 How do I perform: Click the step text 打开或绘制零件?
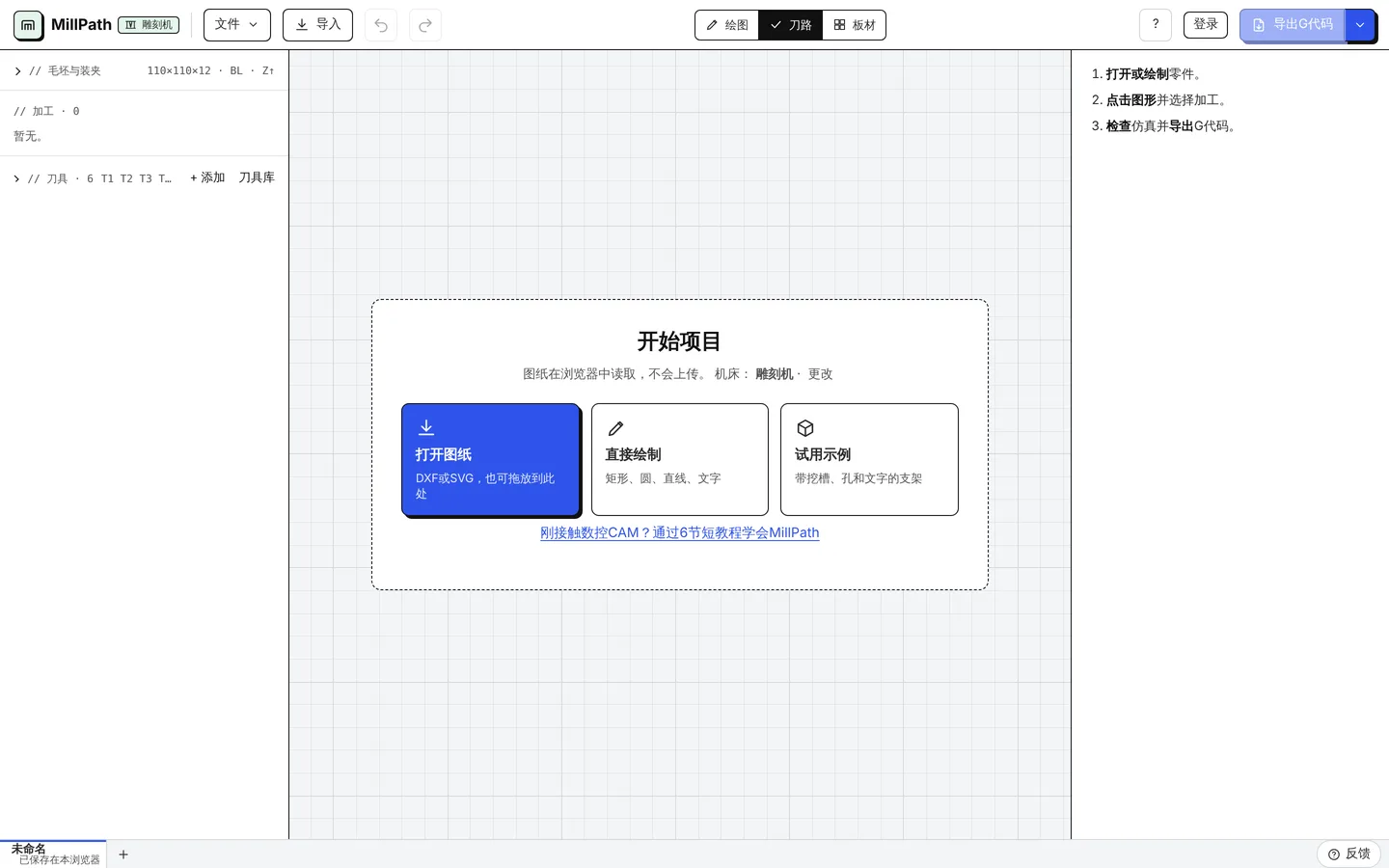click(x=1154, y=74)
